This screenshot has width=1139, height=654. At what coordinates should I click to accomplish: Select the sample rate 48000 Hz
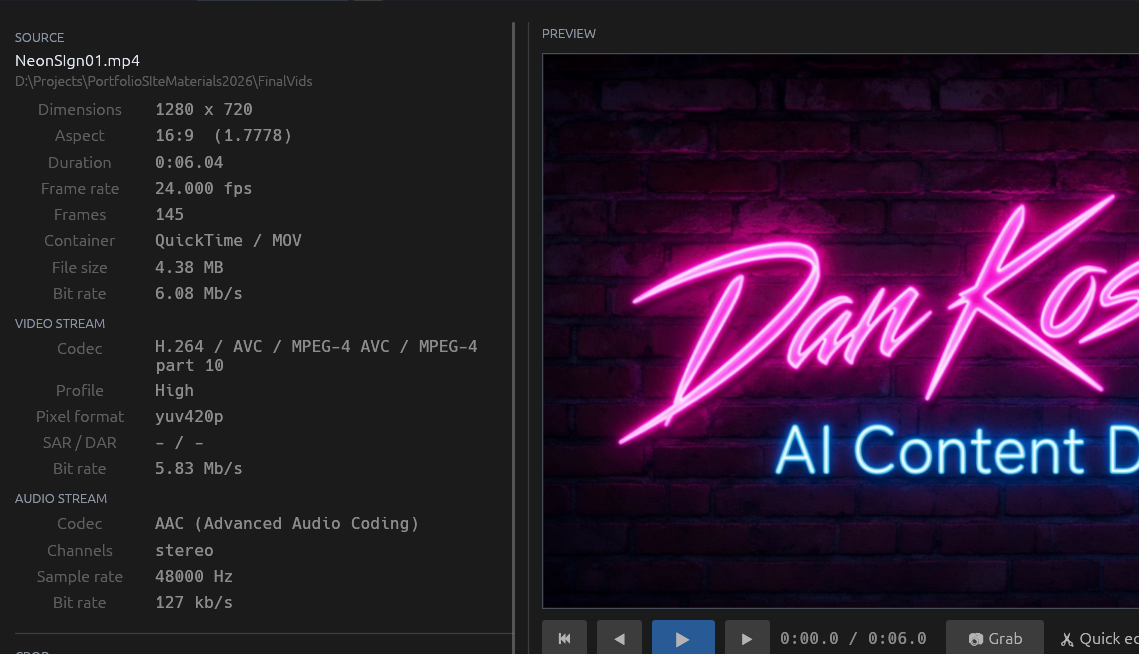[194, 577]
